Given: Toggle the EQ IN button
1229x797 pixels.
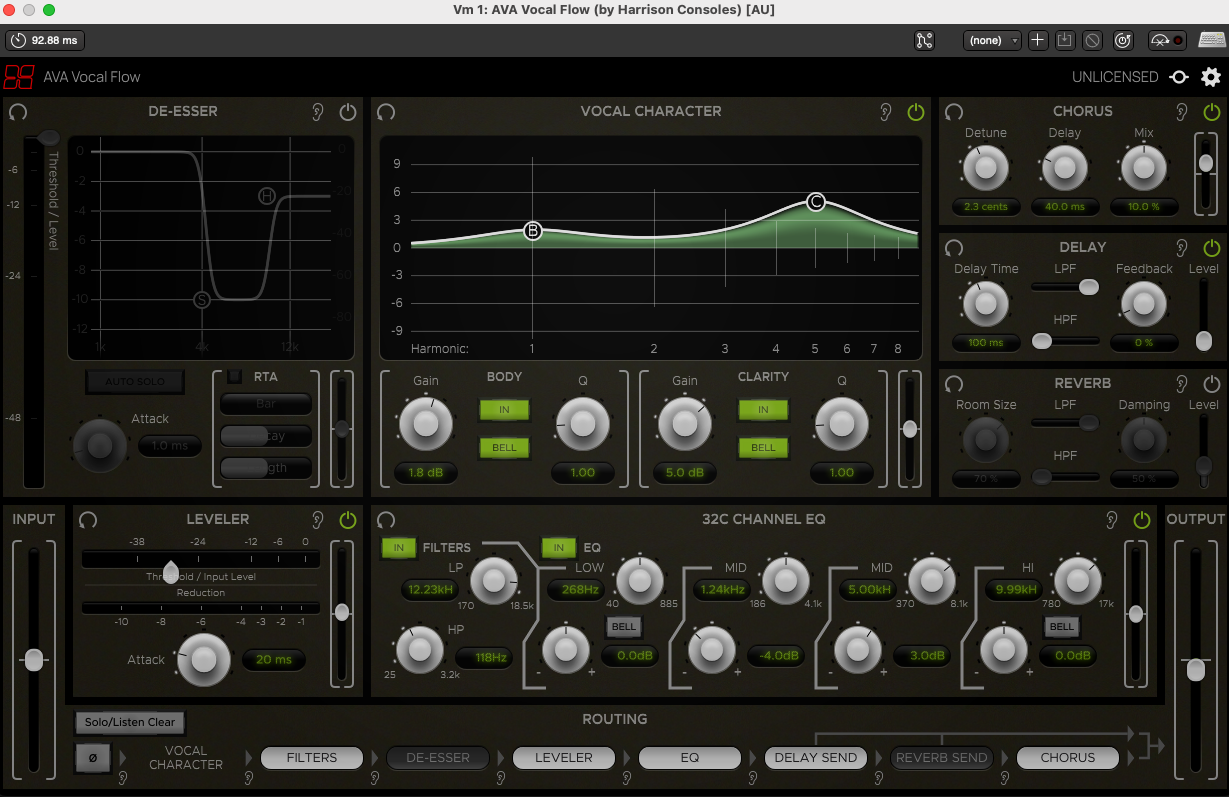Looking at the screenshot, I should [558, 547].
